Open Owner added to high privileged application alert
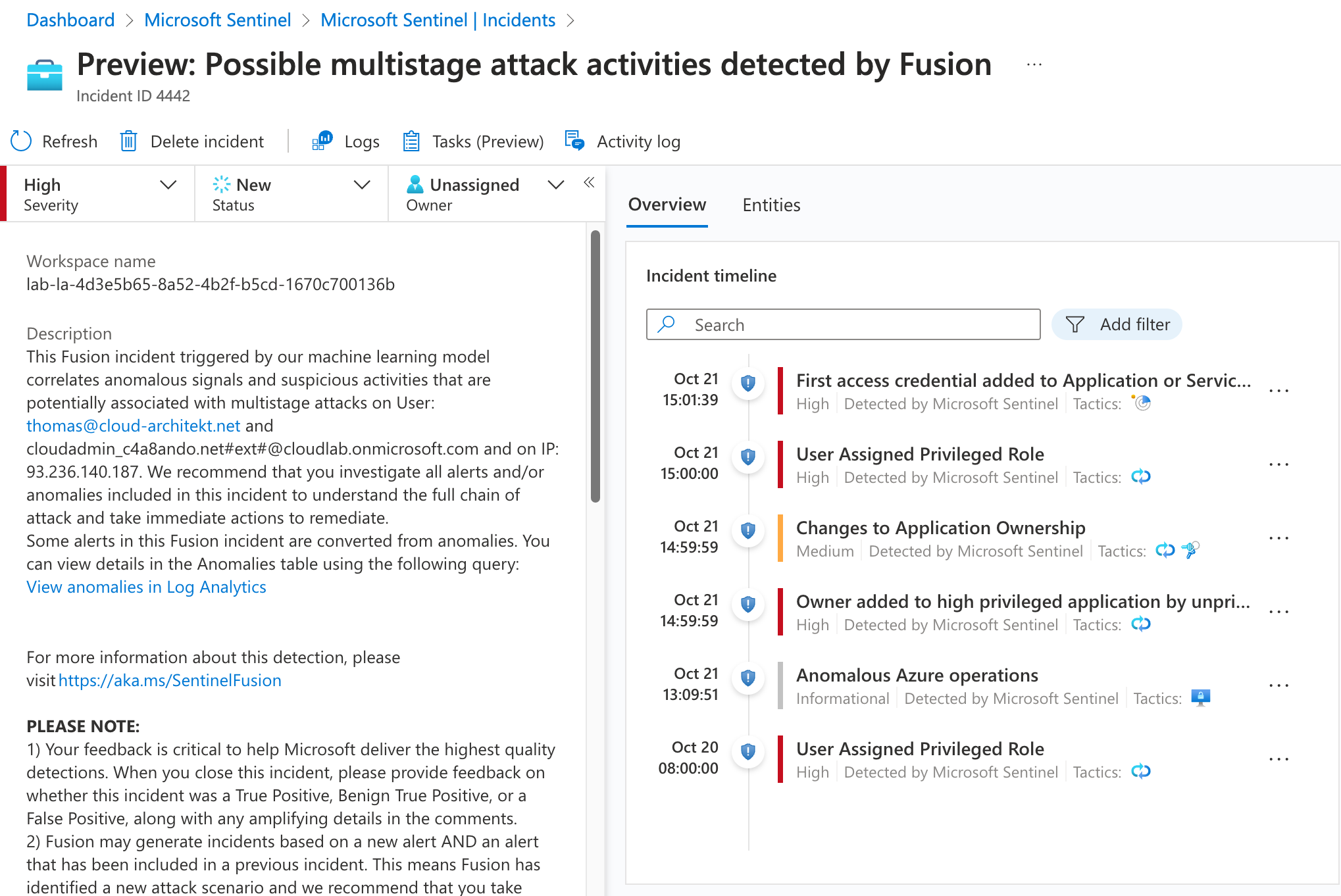The height and width of the screenshot is (896, 1341). (x=1023, y=601)
